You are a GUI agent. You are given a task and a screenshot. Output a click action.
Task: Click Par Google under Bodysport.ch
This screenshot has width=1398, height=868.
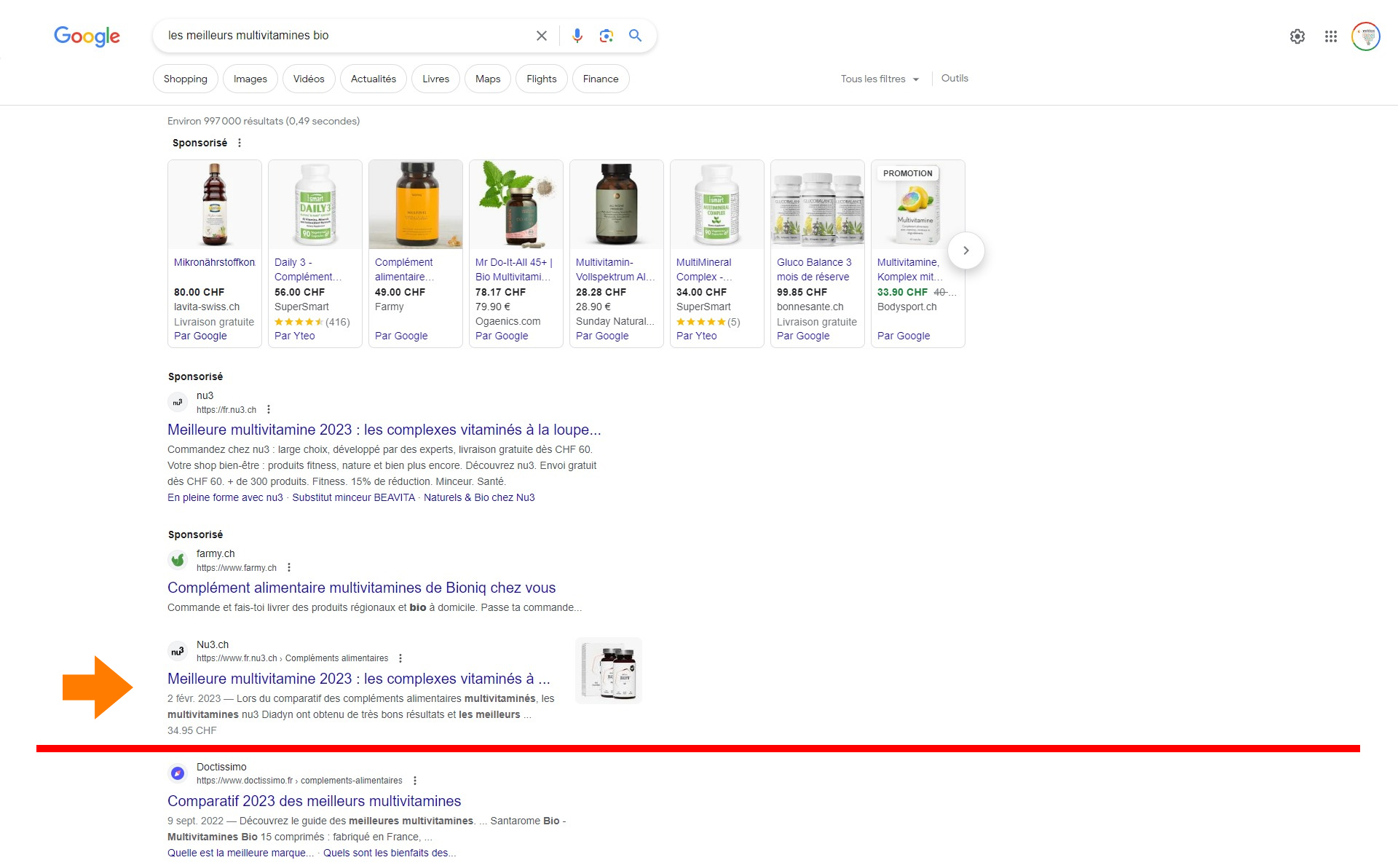pyautogui.click(x=904, y=336)
